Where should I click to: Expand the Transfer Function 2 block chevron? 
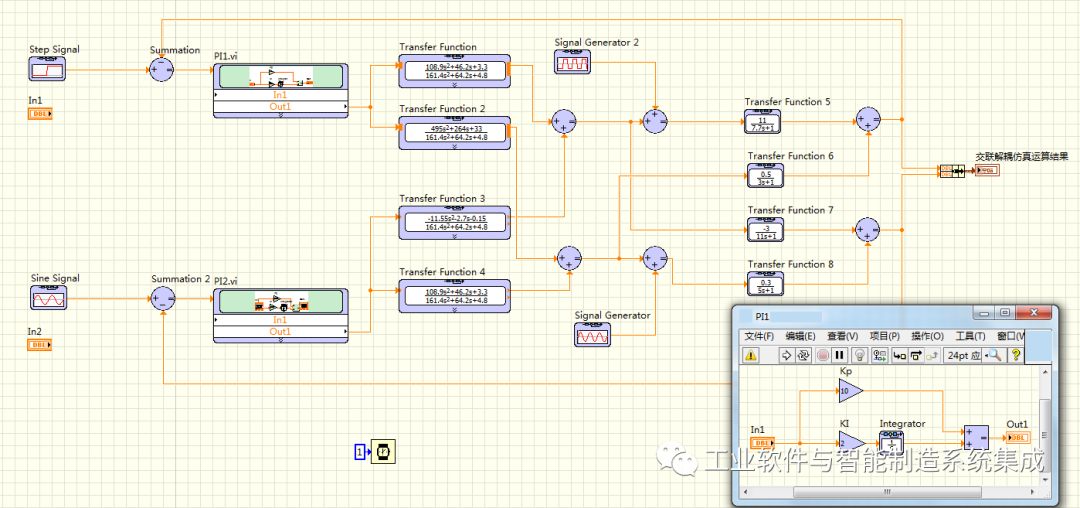454,147
